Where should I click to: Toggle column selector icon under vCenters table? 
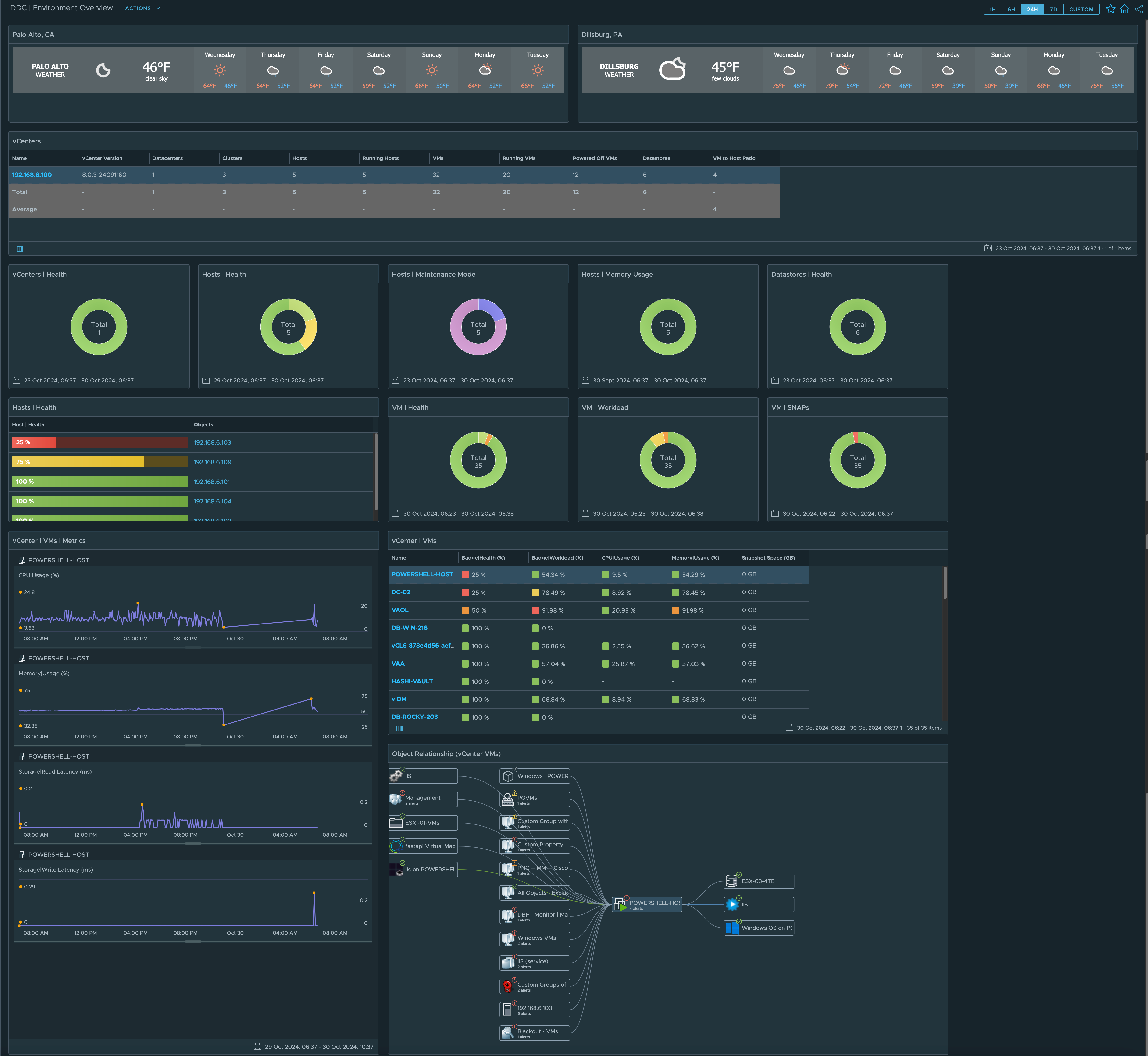pos(20,249)
